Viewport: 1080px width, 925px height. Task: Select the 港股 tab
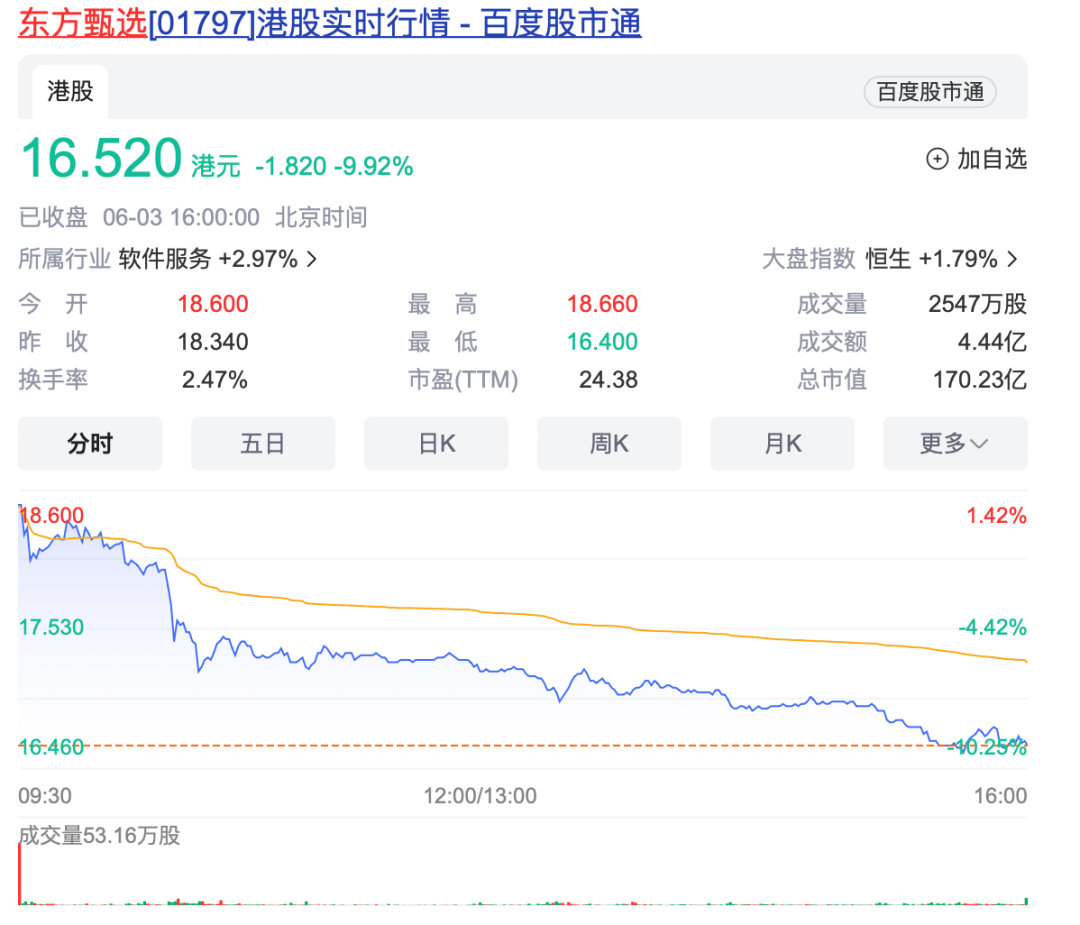click(x=70, y=92)
